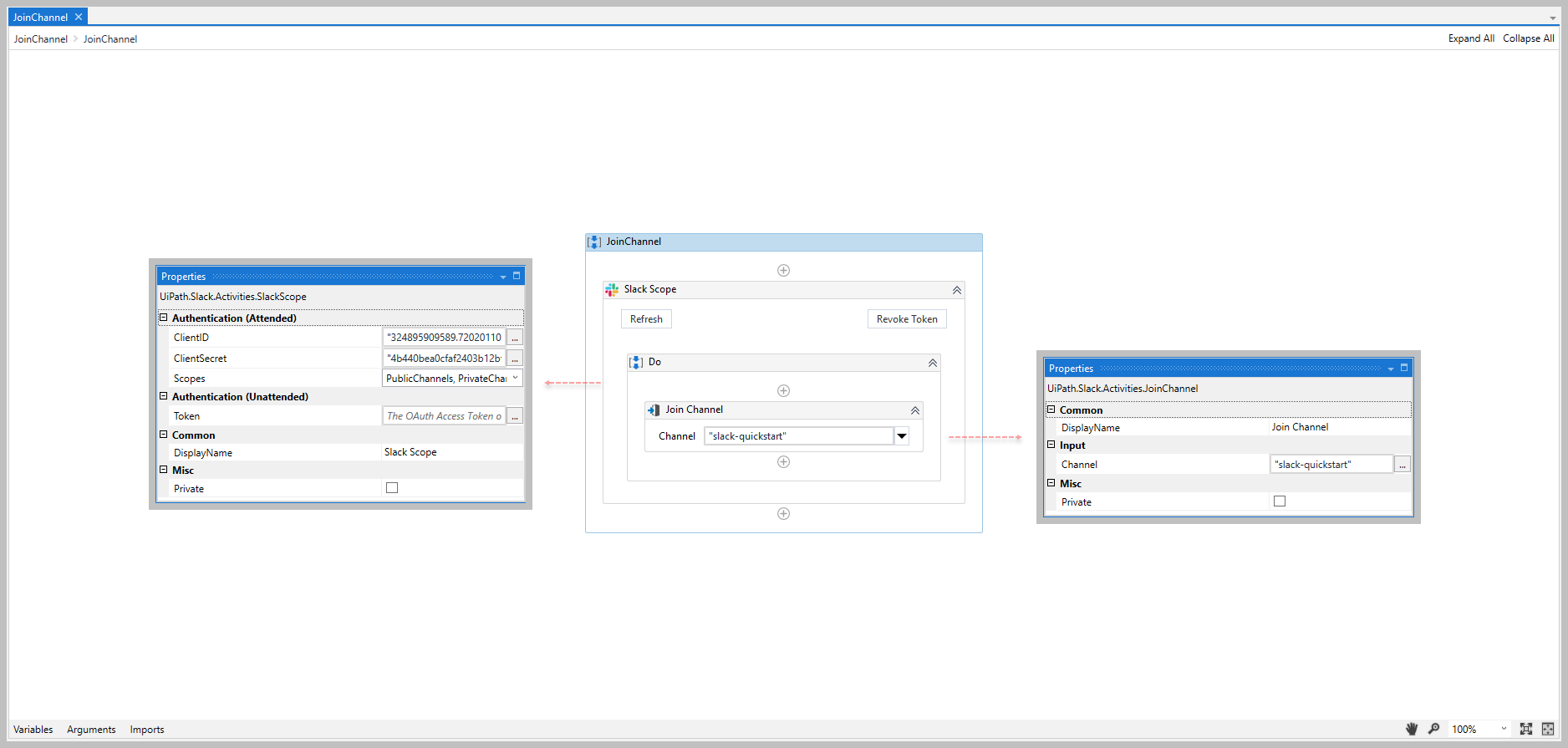Click UiPath.Slack.Activities.SlackScope title text
The image size is (1568, 748).
pos(233,297)
